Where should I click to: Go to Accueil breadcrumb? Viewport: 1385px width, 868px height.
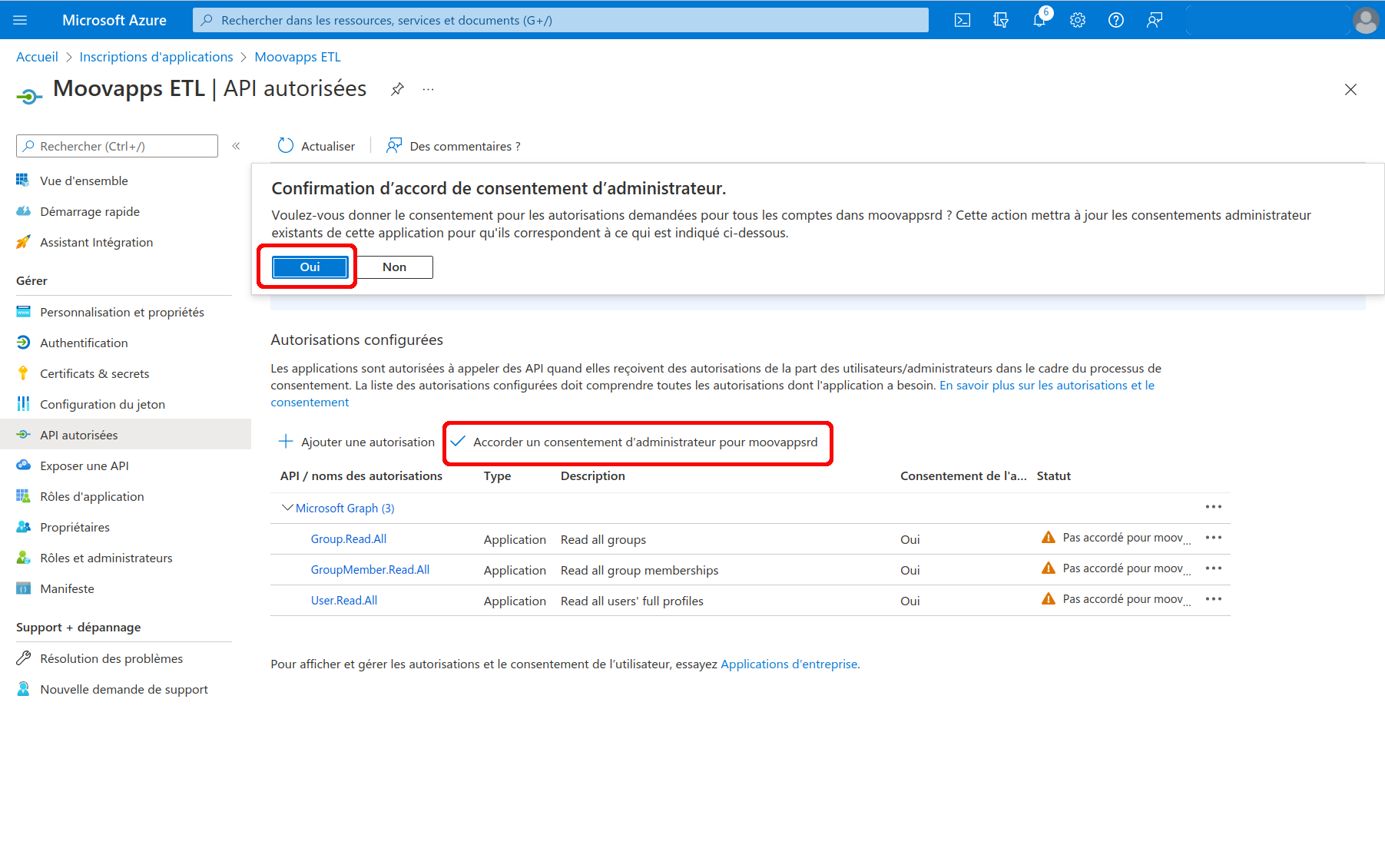(x=37, y=57)
